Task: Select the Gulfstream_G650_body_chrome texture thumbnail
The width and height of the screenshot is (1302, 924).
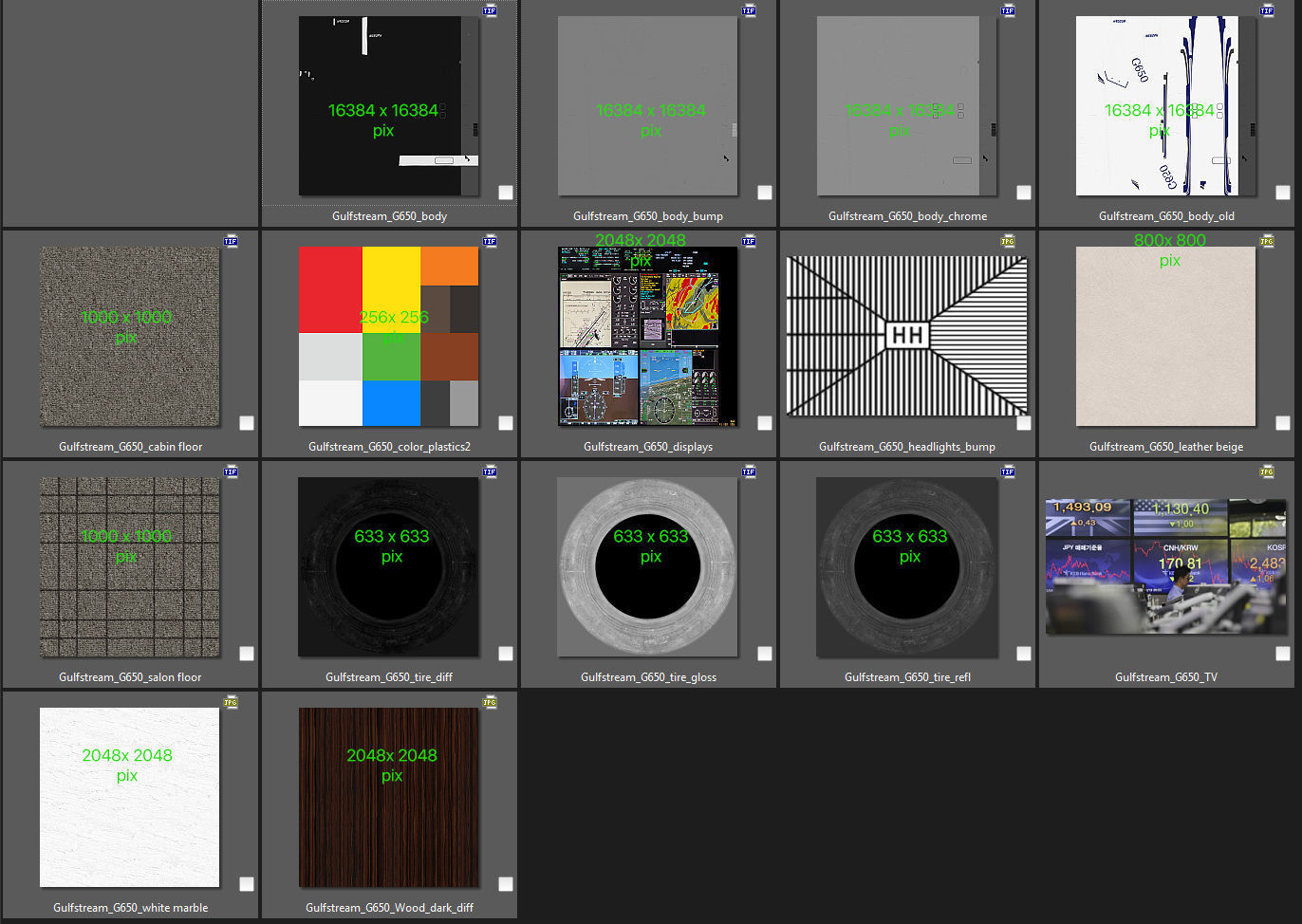Action: point(907,105)
